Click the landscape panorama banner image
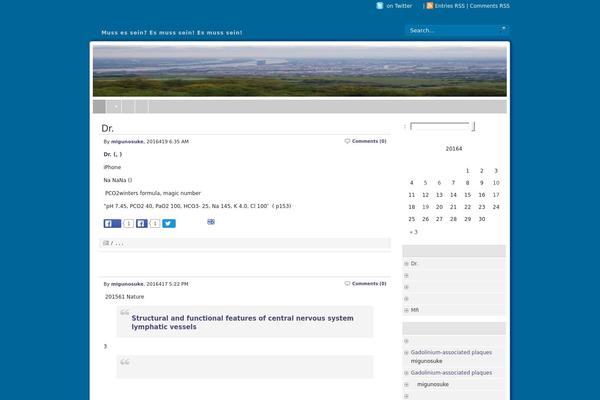Screen dimensions: 600x400 tap(300, 71)
